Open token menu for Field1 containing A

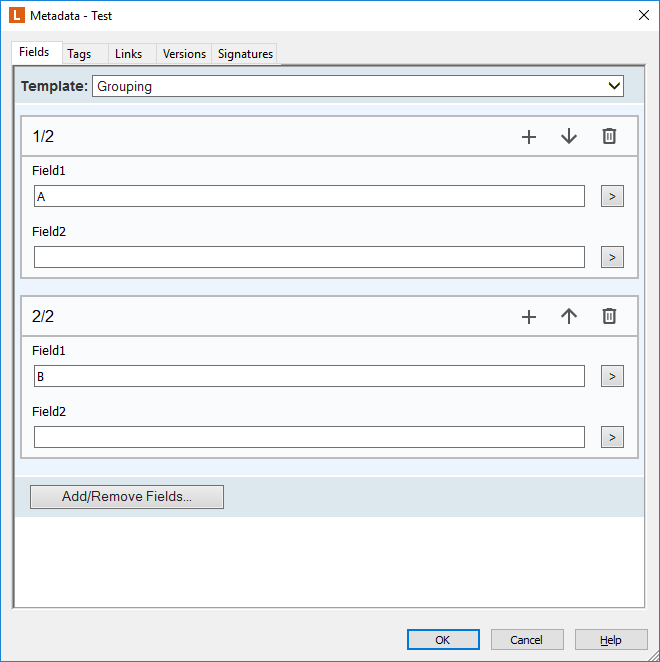point(612,196)
